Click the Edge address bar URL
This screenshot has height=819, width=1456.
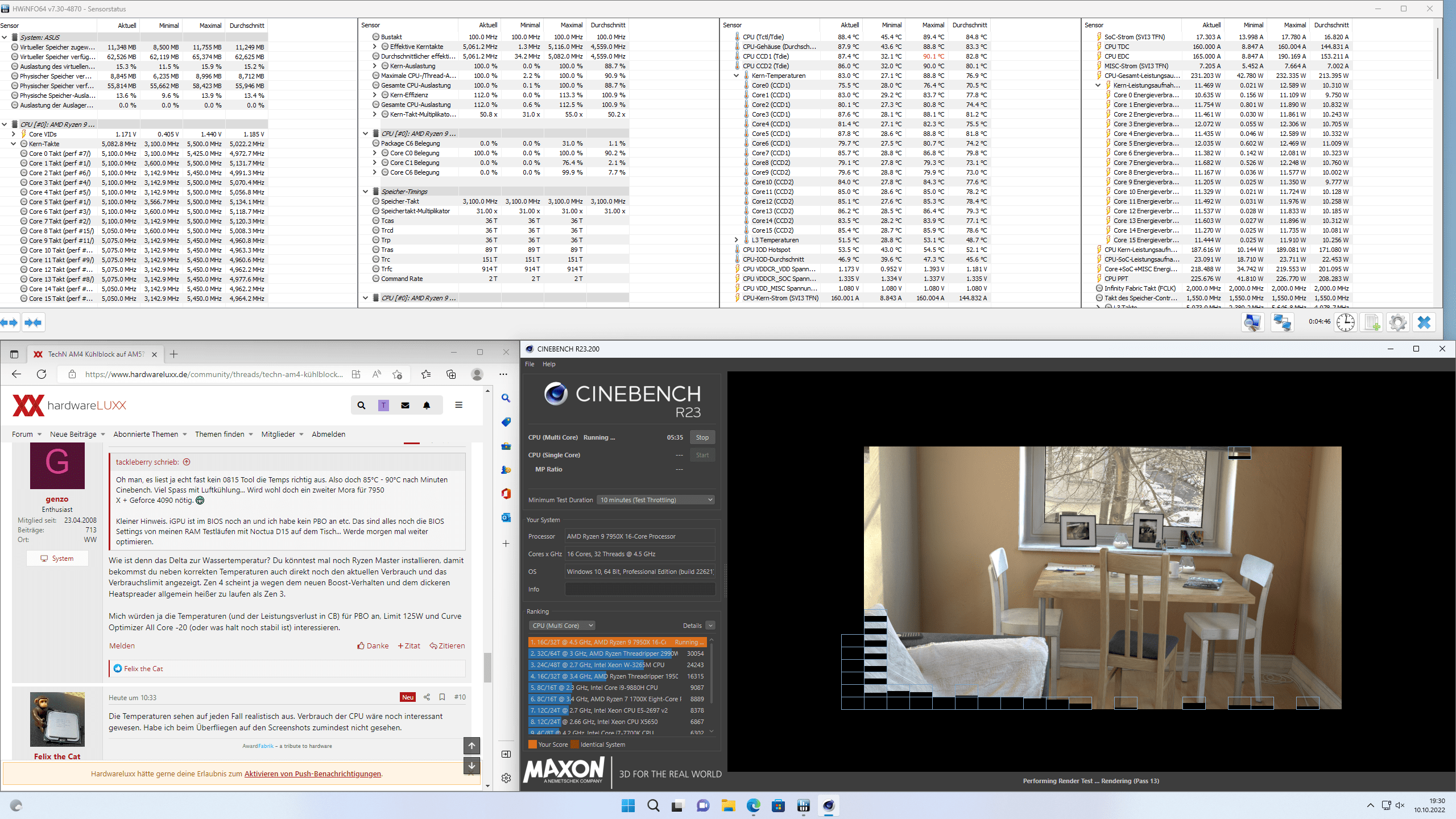tap(214, 374)
